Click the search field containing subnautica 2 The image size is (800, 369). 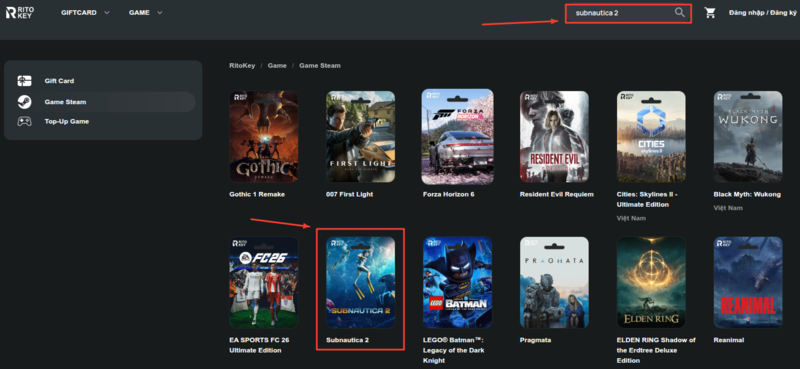pyautogui.click(x=628, y=13)
